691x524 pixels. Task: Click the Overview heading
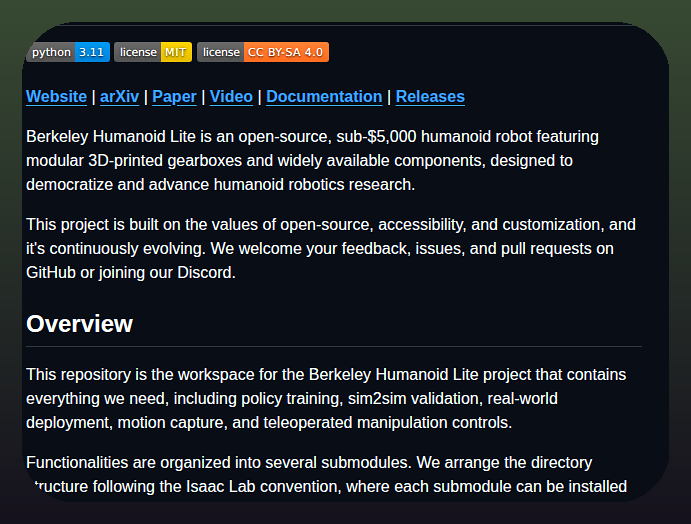(x=79, y=324)
